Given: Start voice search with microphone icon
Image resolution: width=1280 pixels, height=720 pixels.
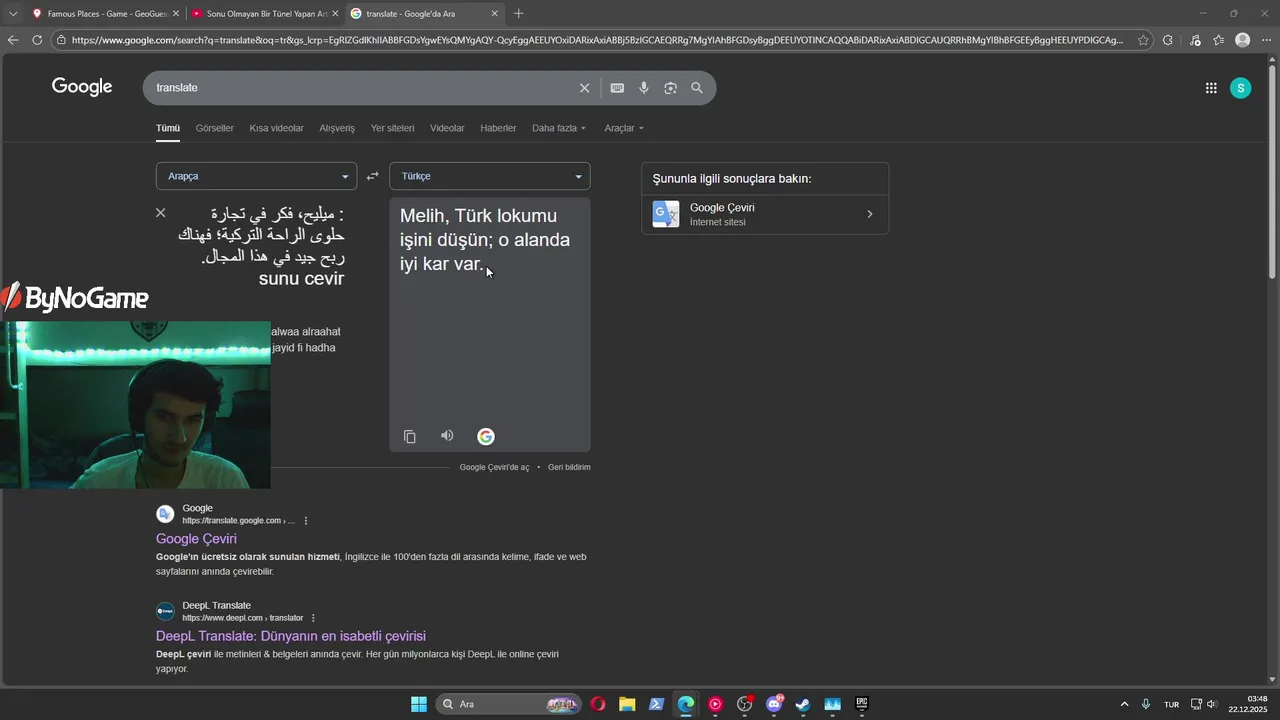Looking at the screenshot, I should click(x=644, y=88).
